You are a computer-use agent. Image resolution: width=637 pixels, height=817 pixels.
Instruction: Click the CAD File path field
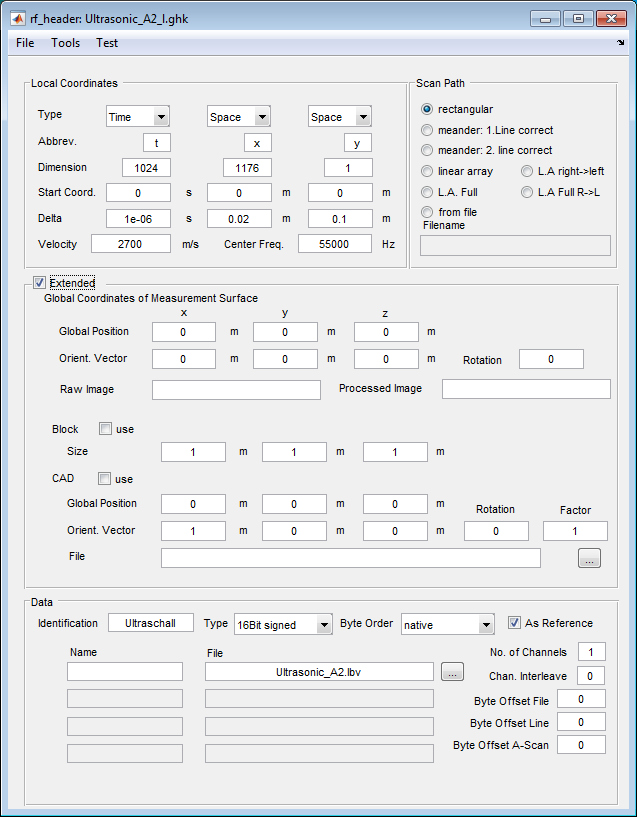coord(351,558)
